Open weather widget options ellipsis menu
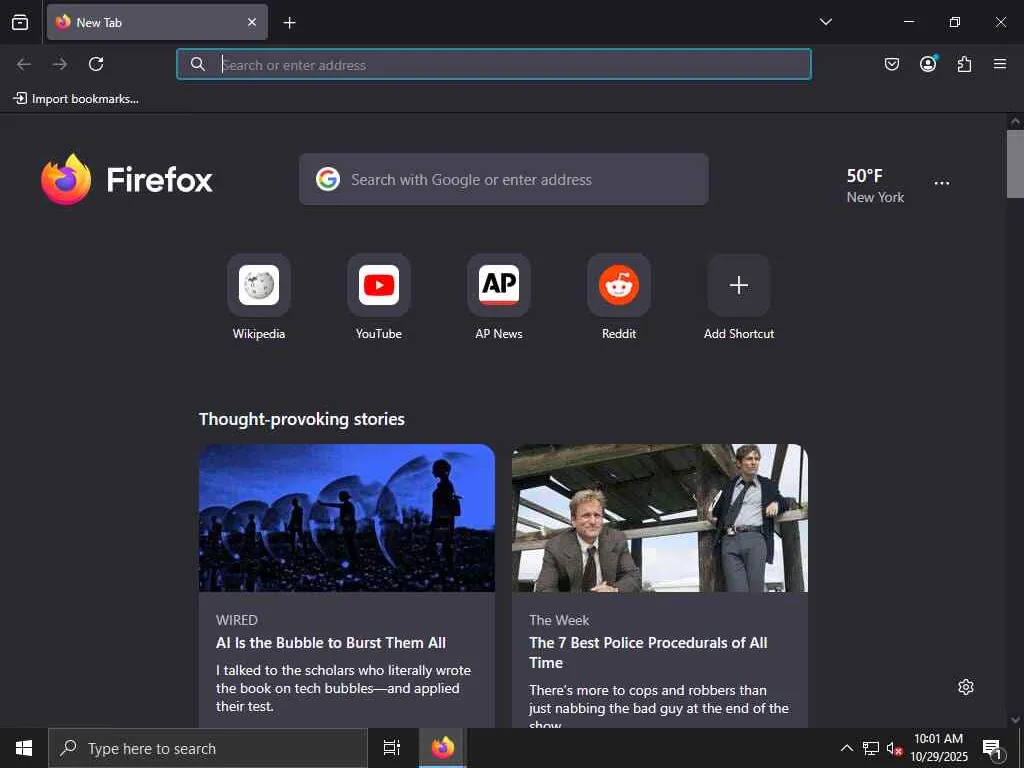The width and height of the screenshot is (1024, 768). (942, 184)
